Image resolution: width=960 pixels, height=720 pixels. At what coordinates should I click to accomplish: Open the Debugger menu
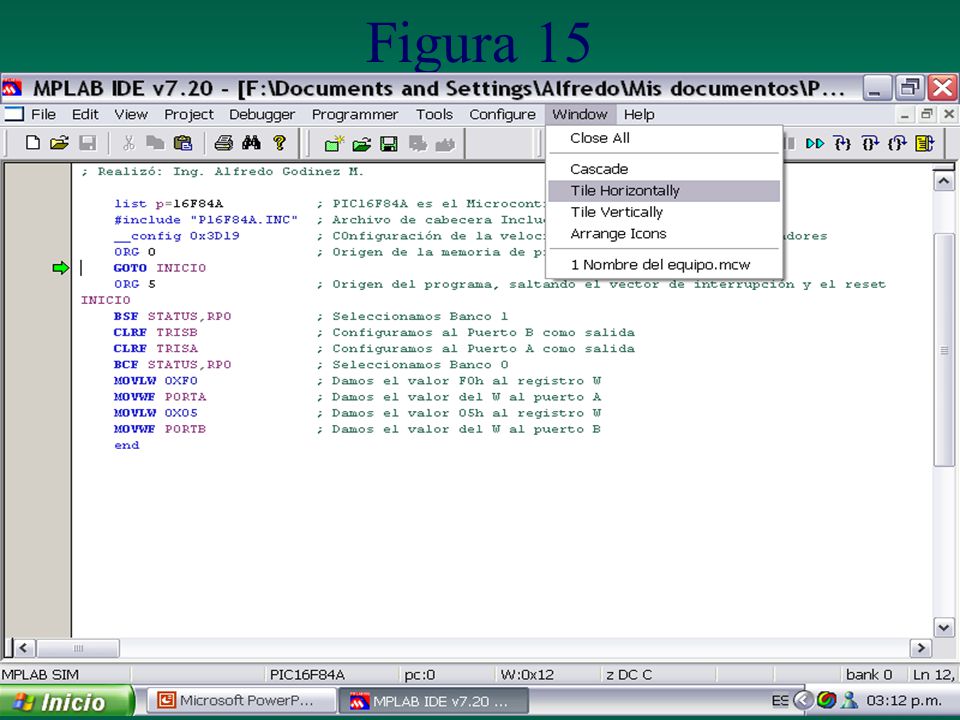tap(262, 114)
